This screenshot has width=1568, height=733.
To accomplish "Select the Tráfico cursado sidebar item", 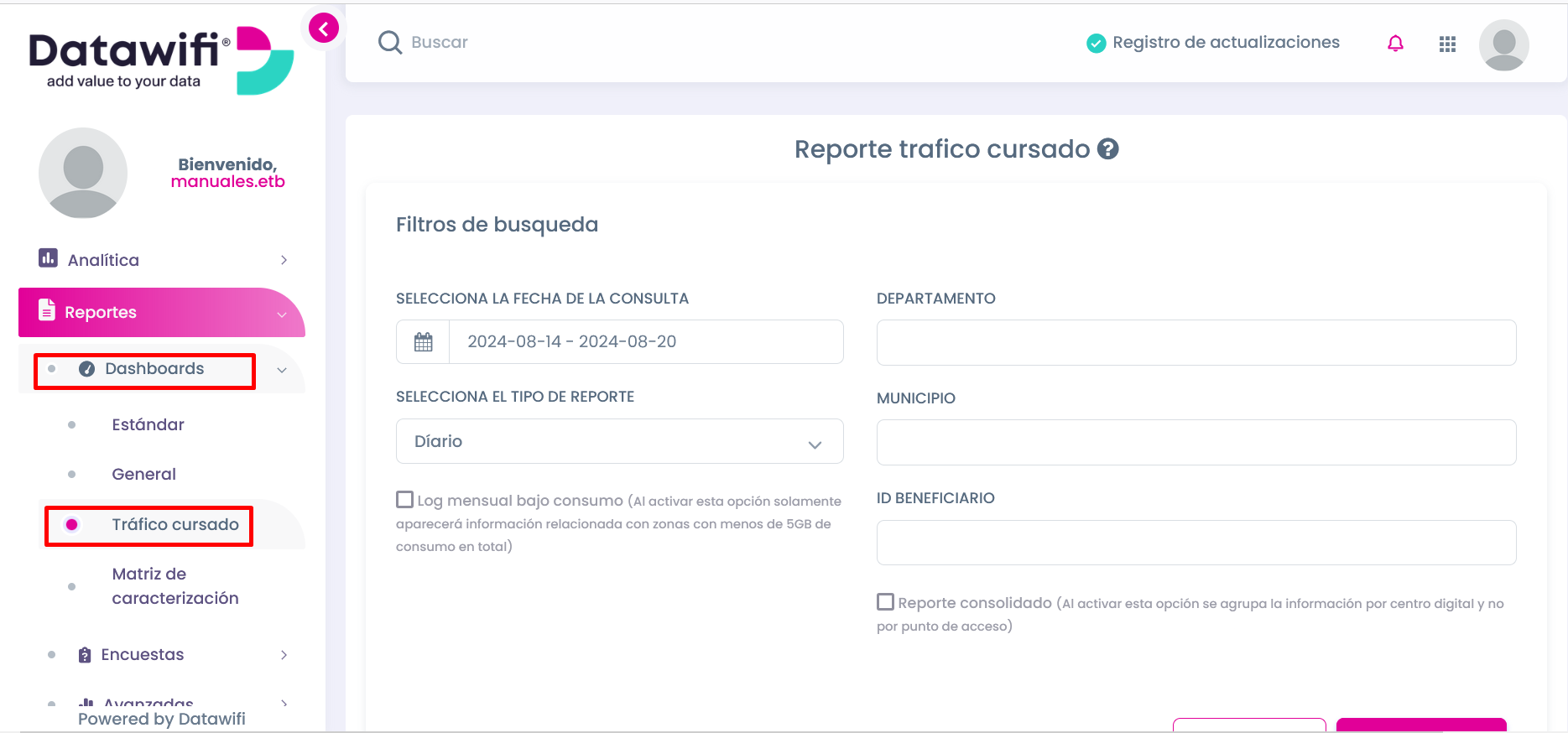I will point(175,525).
